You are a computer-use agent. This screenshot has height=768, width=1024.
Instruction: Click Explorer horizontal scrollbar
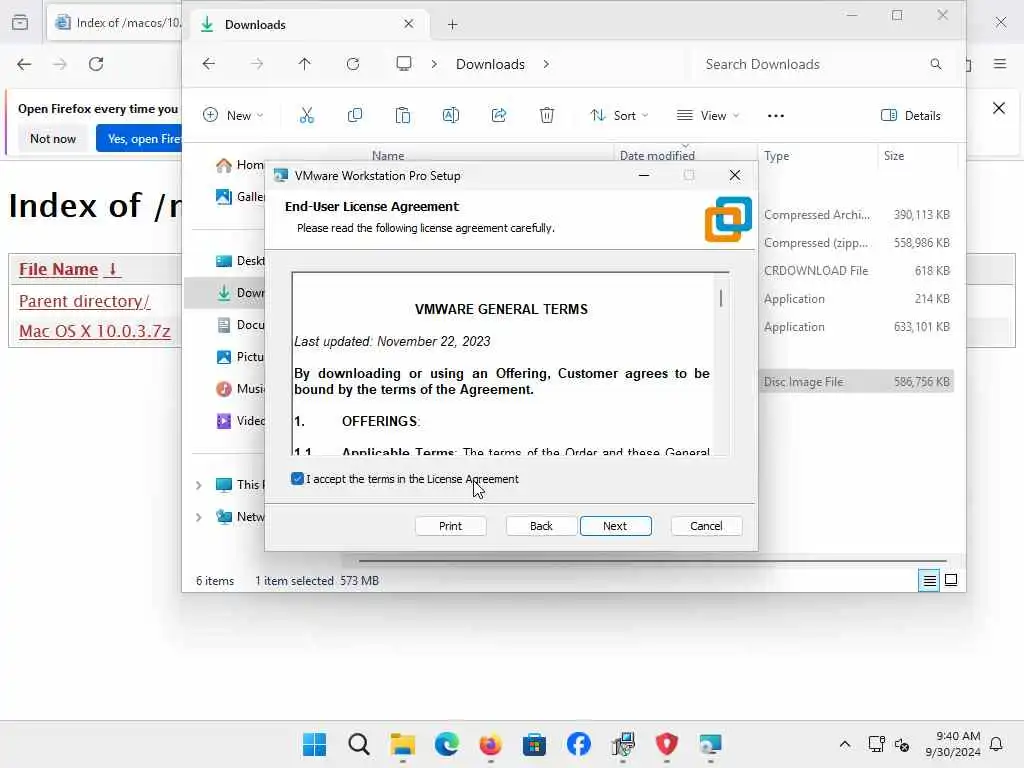pos(652,560)
